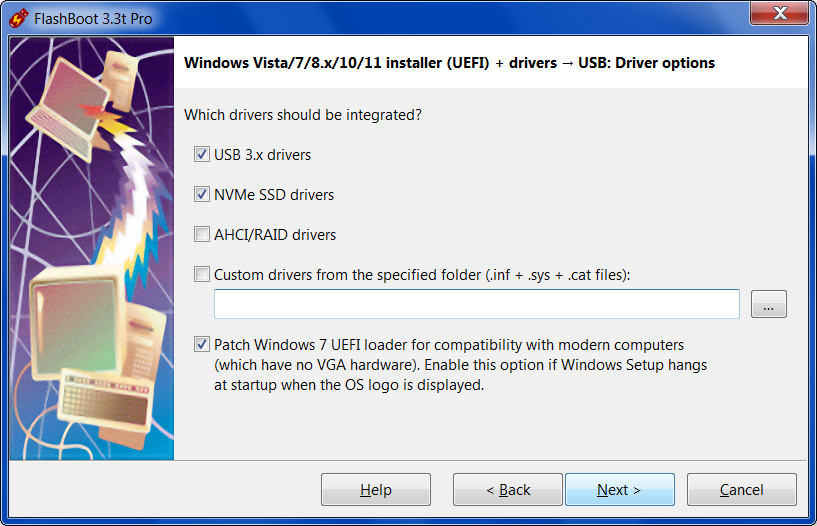Click the 'Driver options' wizard heading
The width and height of the screenshot is (817, 526).
tap(449, 63)
